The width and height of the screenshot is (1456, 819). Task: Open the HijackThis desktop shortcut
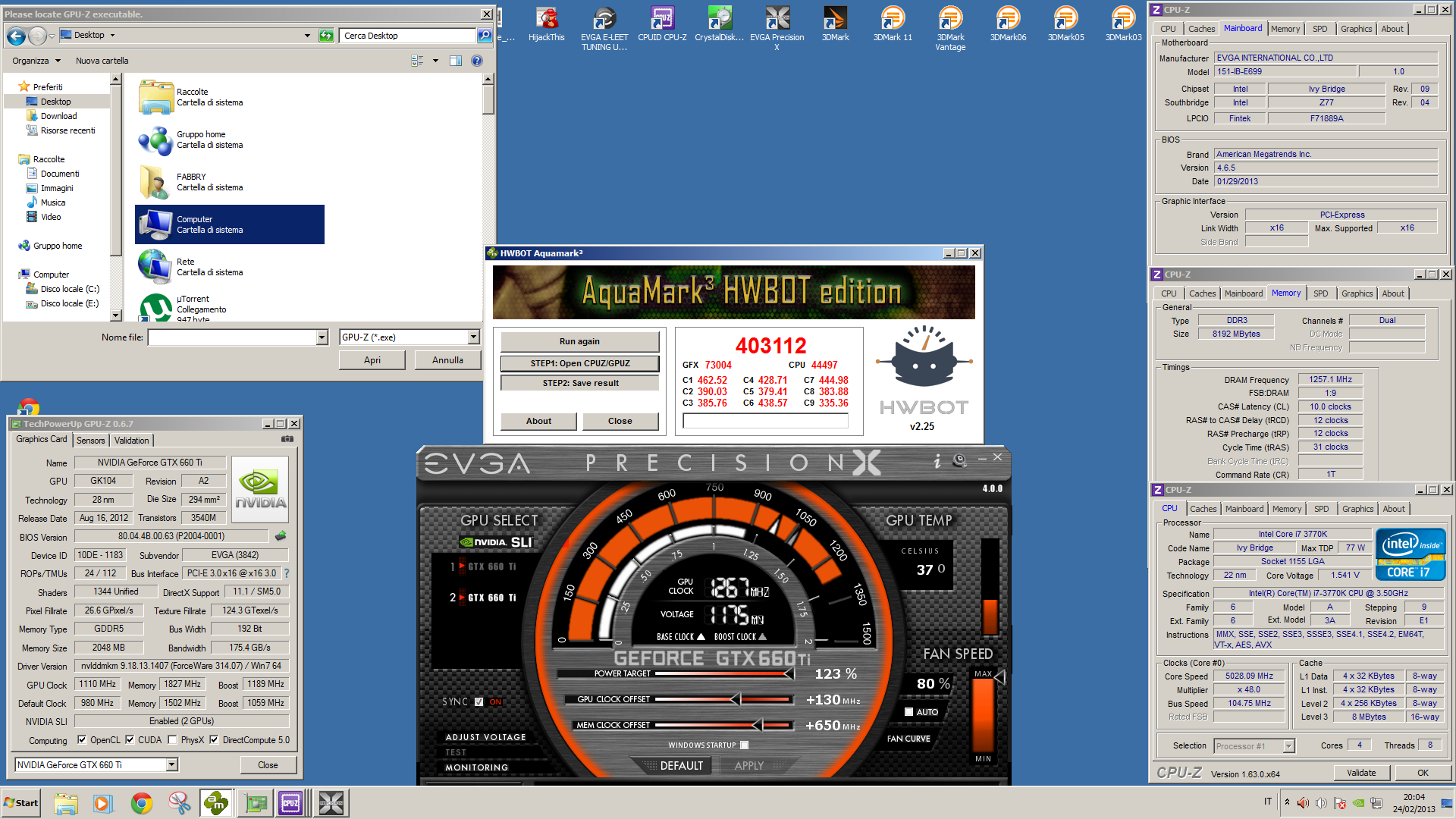coord(546,24)
